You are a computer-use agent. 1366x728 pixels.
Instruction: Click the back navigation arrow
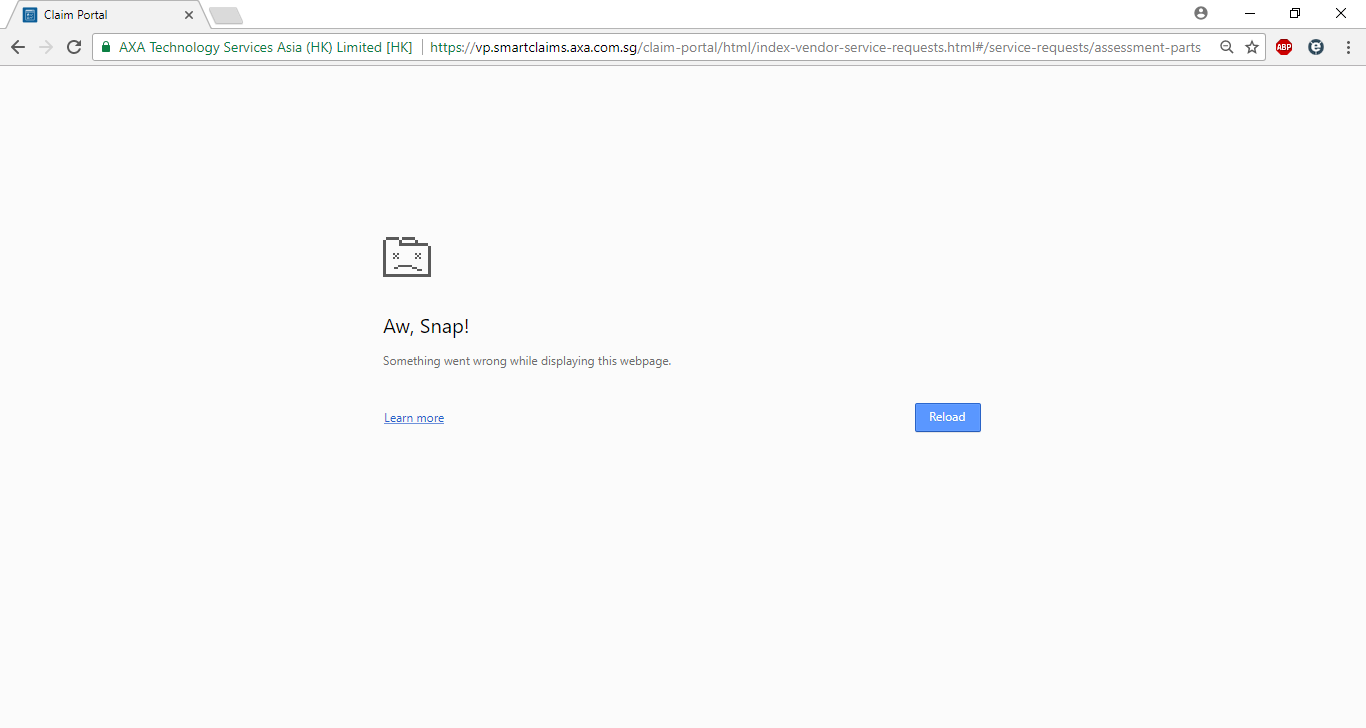17,47
